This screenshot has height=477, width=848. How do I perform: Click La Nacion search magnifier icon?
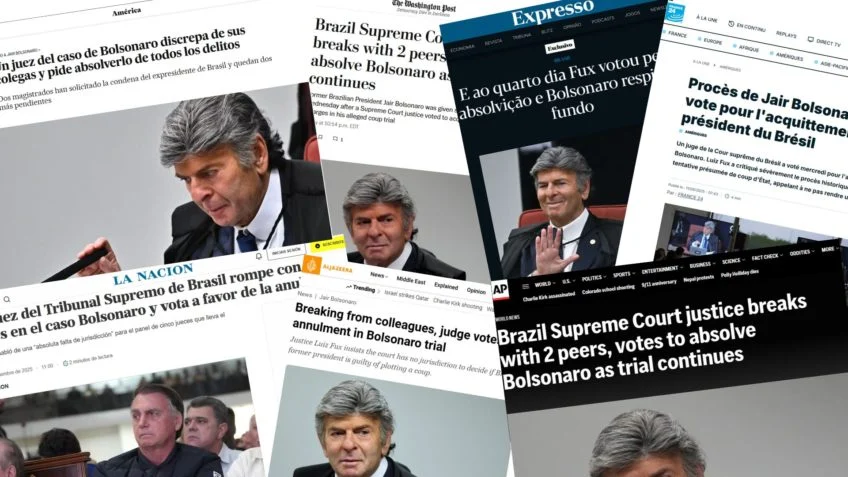point(7,299)
